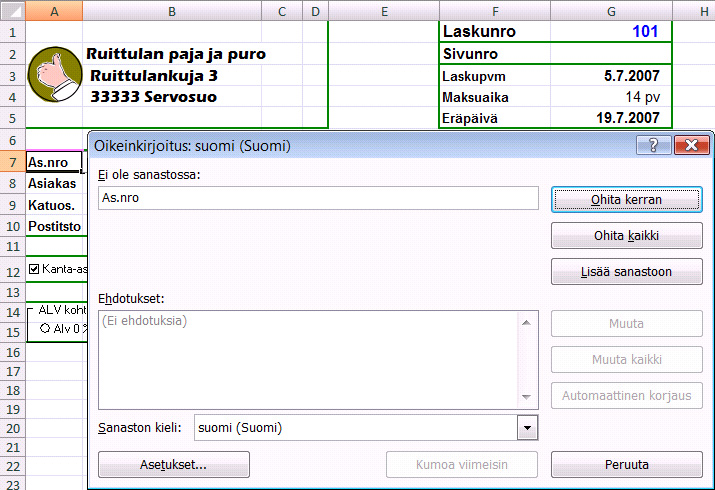Screen dimensions: 715x490
Task: Click suggestions list scroll down arrow
Action: click(x=526, y=397)
